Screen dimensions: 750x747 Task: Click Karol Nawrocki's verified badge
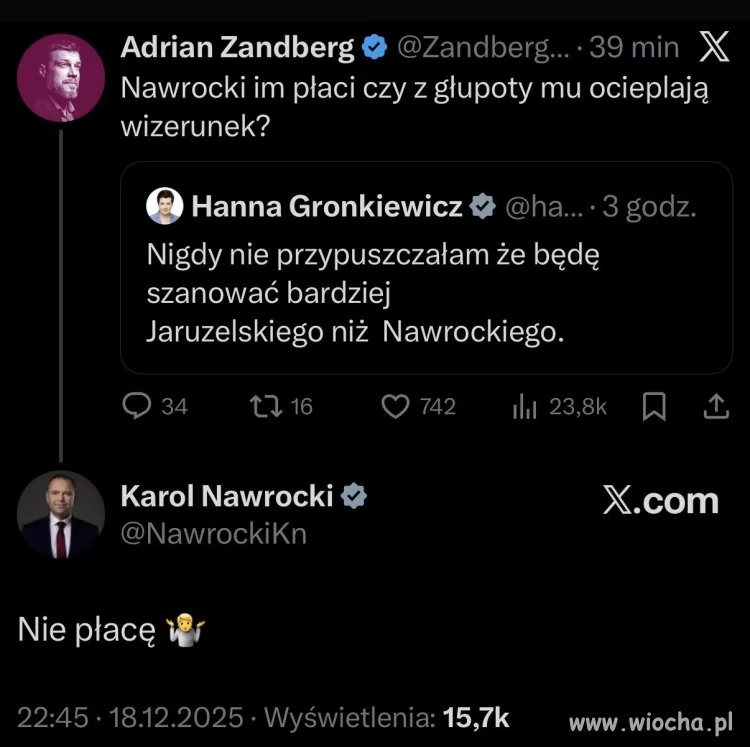[x=355, y=495]
